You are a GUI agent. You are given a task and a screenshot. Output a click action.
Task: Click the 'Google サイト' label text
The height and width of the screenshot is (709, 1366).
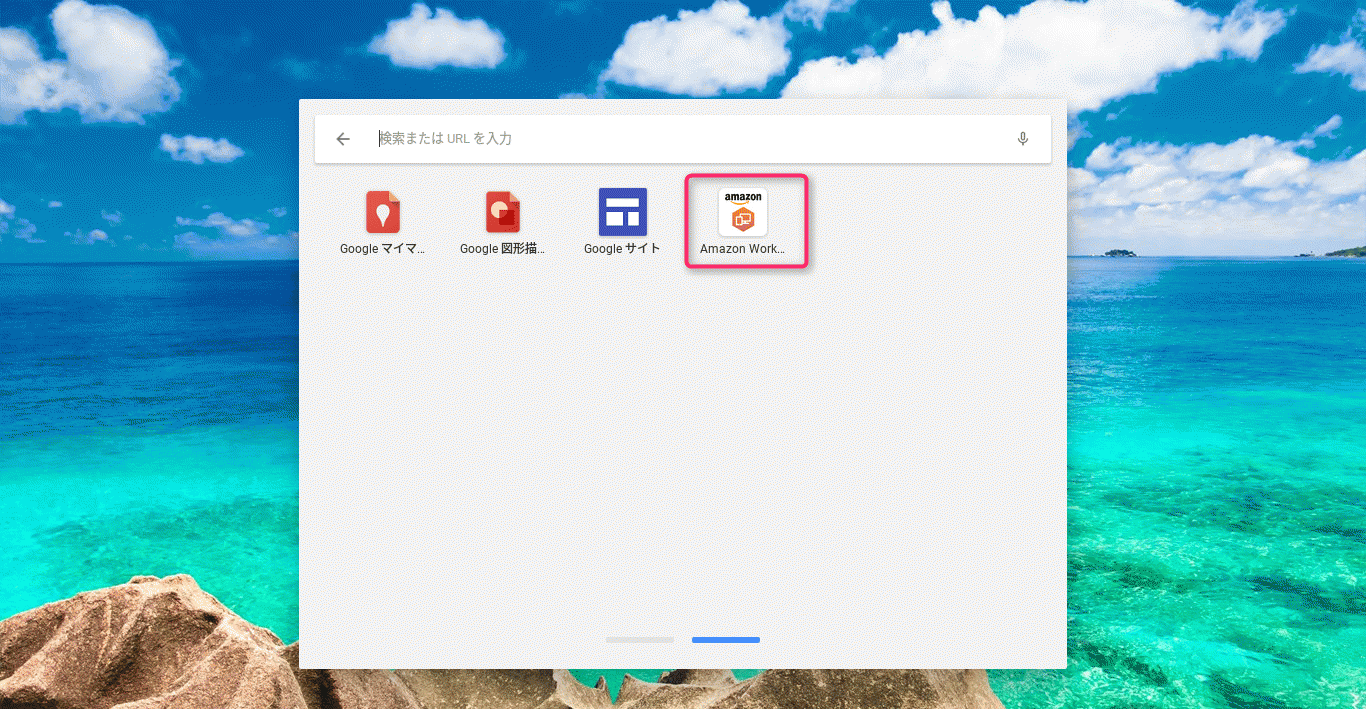click(x=623, y=249)
